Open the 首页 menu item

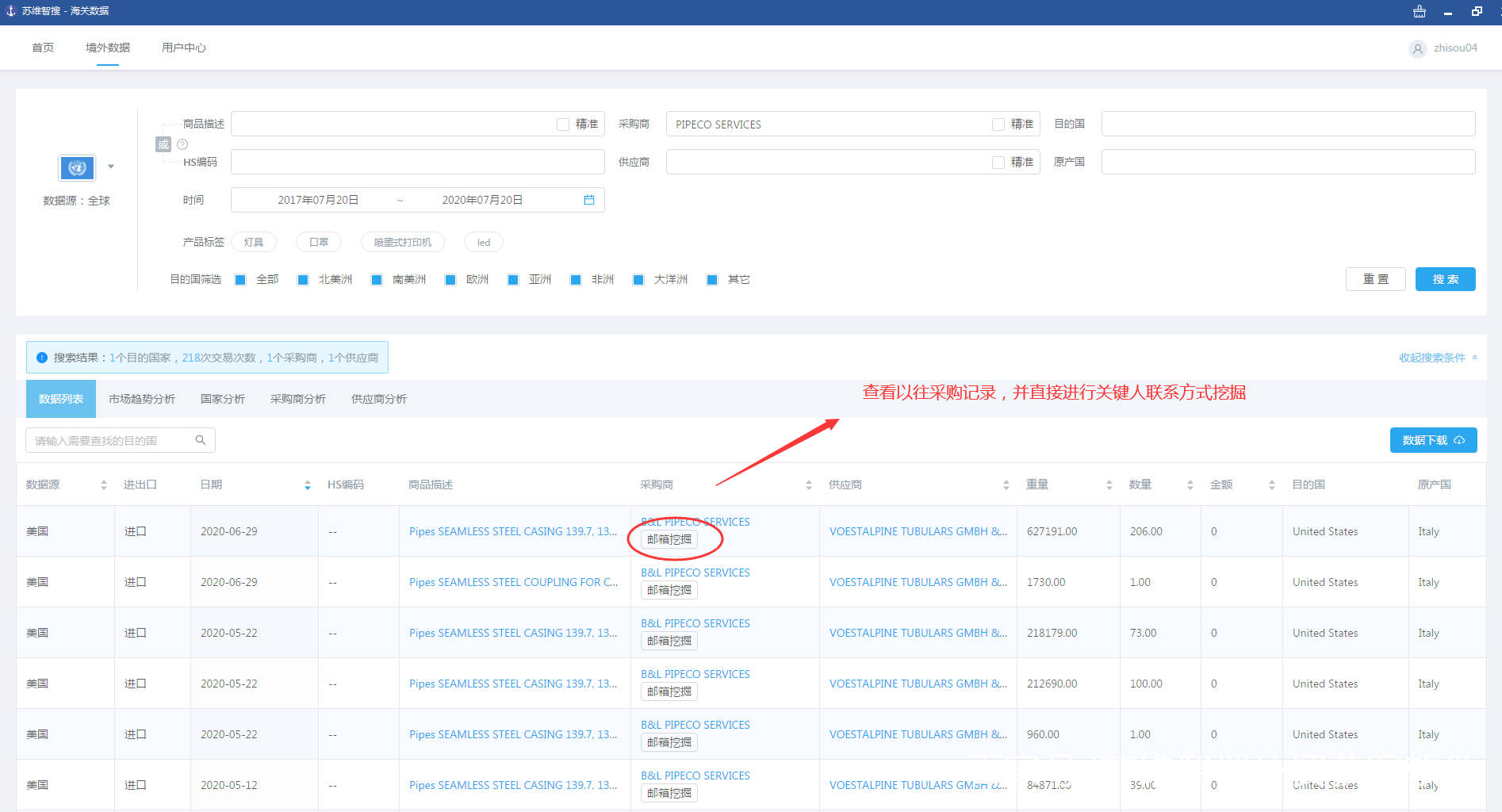point(43,48)
